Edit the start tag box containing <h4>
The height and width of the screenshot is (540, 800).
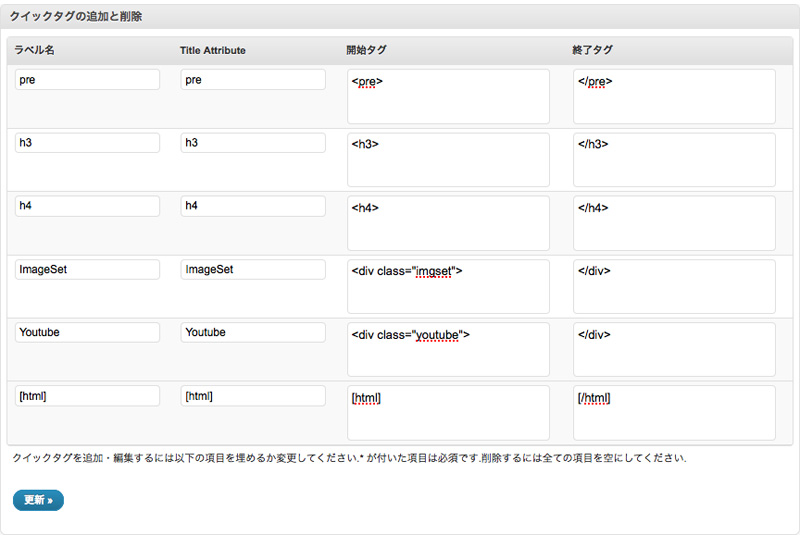[x=448, y=223]
